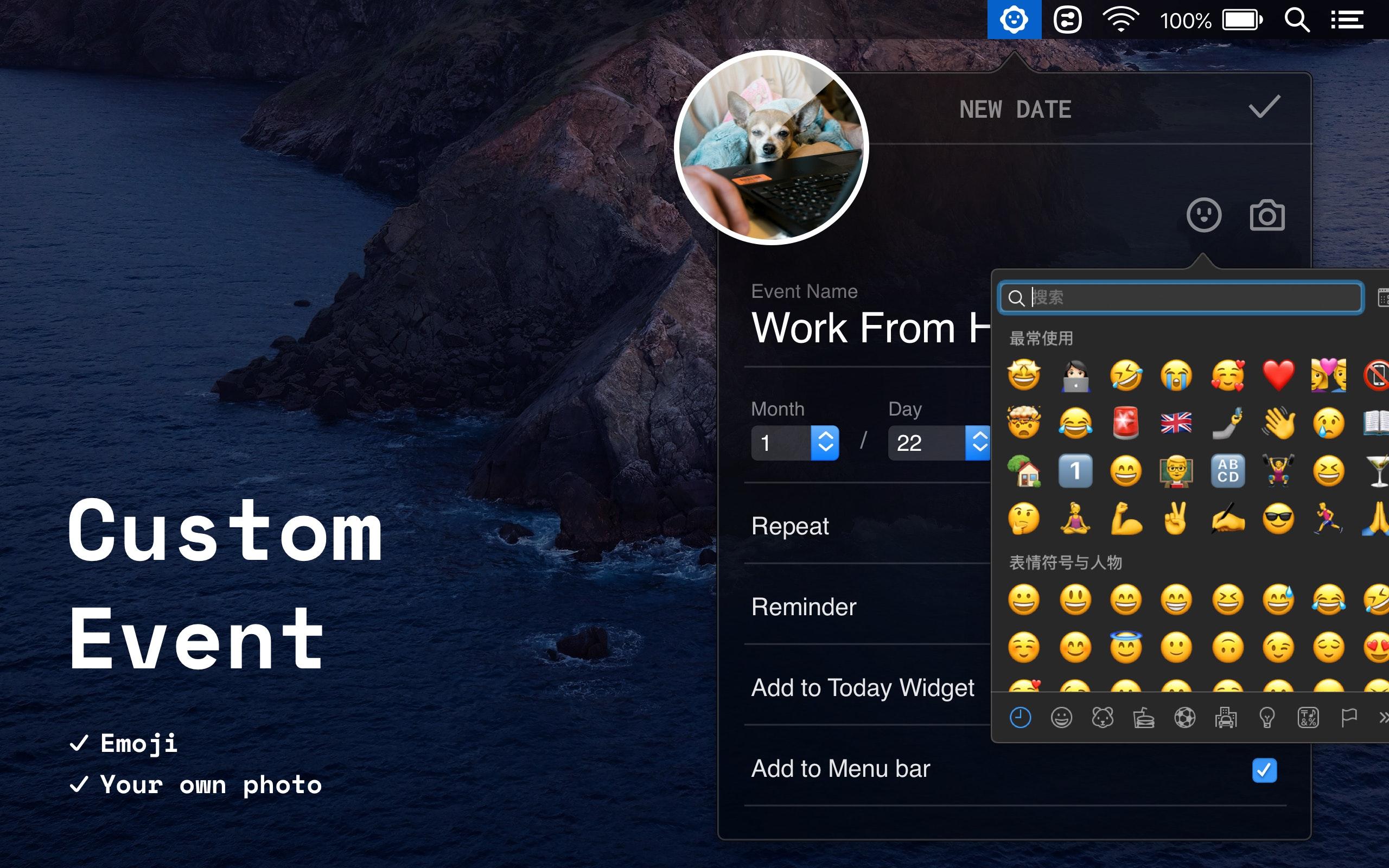Screen dimensions: 1389x868
Task: Click the Day stepper arrows
Action: pos(979,443)
